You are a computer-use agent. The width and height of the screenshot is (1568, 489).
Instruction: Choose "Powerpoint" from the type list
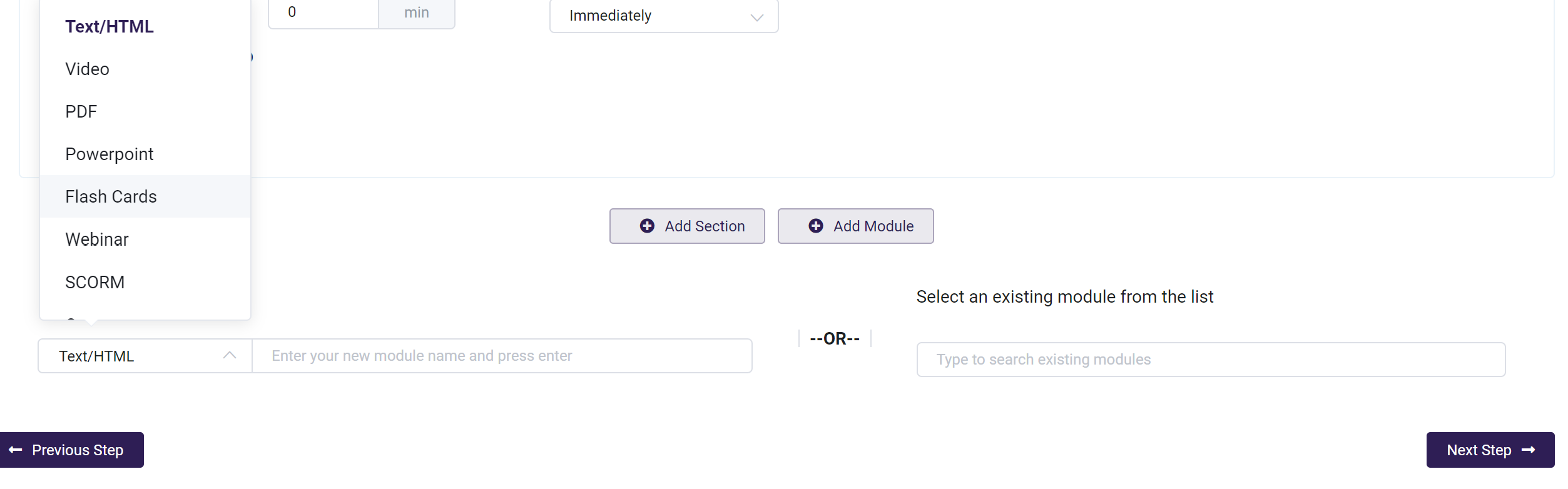[109, 154]
